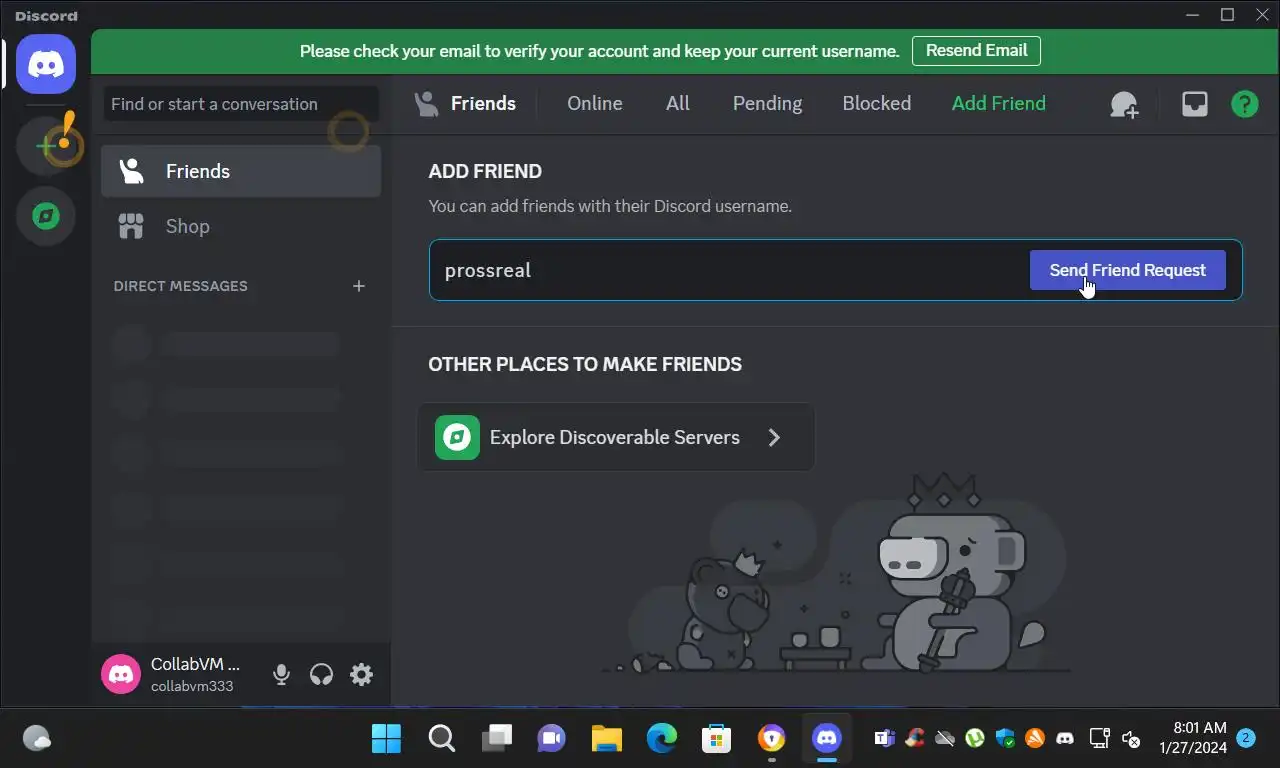Click Discord tray icon
Image resolution: width=1280 pixels, height=768 pixels.
[x=1066, y=739]
